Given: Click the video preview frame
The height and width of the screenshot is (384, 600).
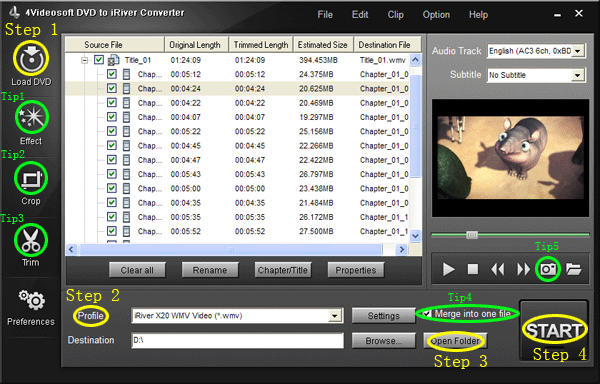Looking at the screenshot, I should tap(510, 158).
